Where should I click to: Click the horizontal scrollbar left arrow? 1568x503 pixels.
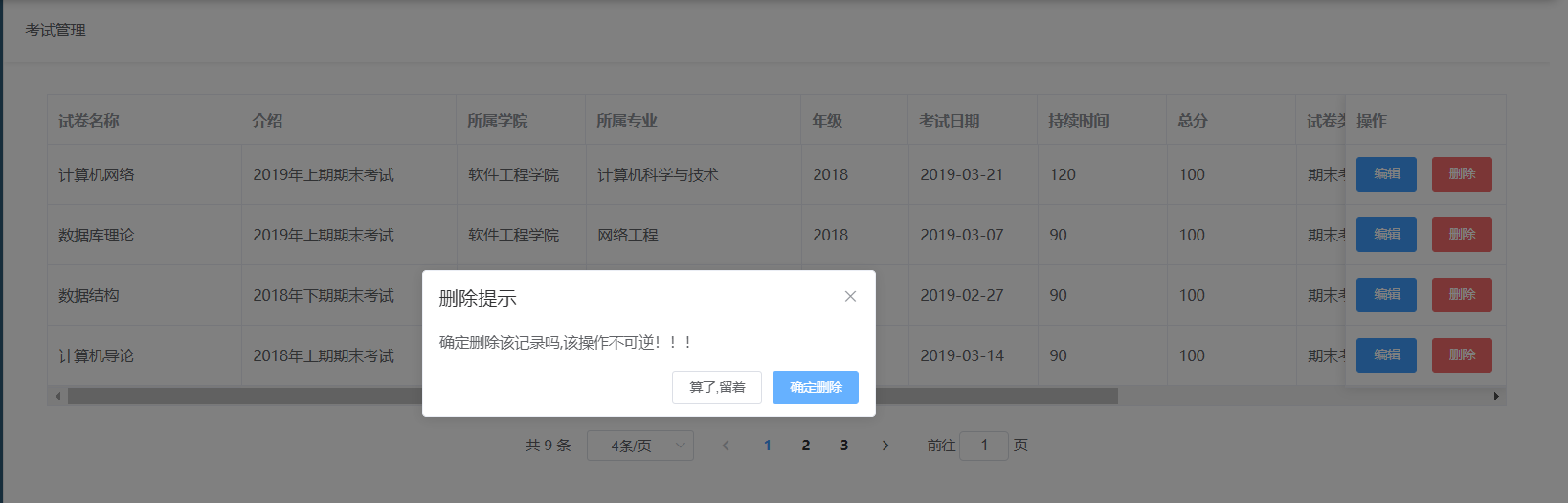pos(58,396)
